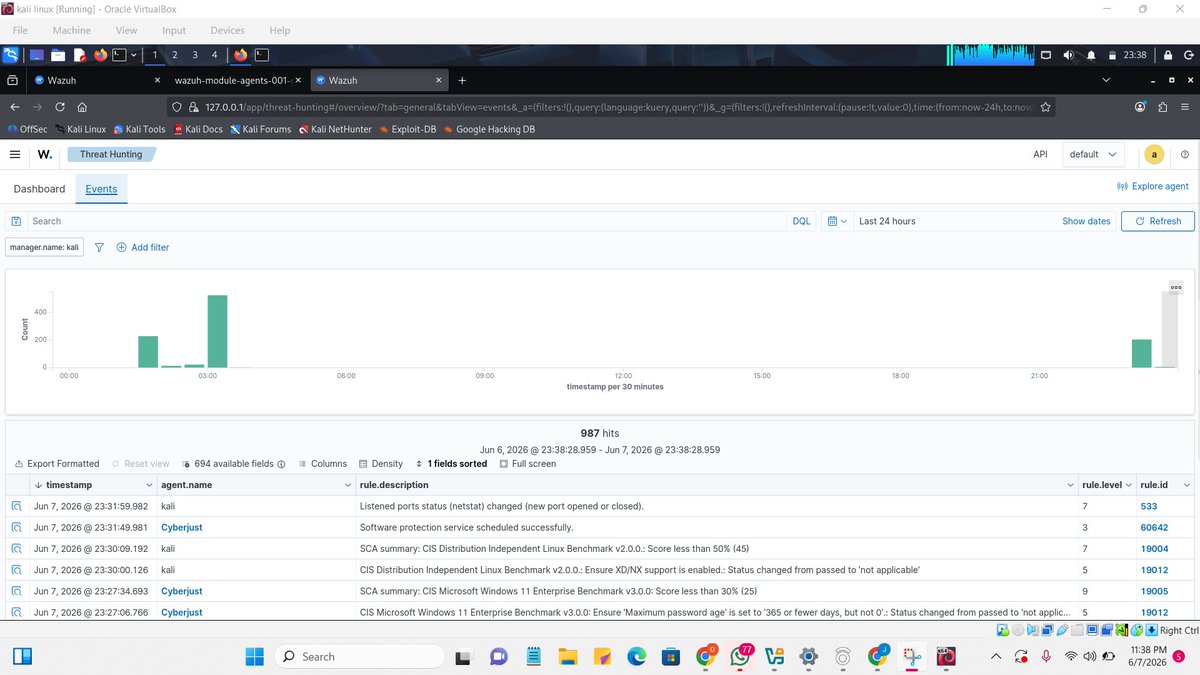Open VirtualBox Machine menu
This screenshot has height=675, width=1200.
71,31
